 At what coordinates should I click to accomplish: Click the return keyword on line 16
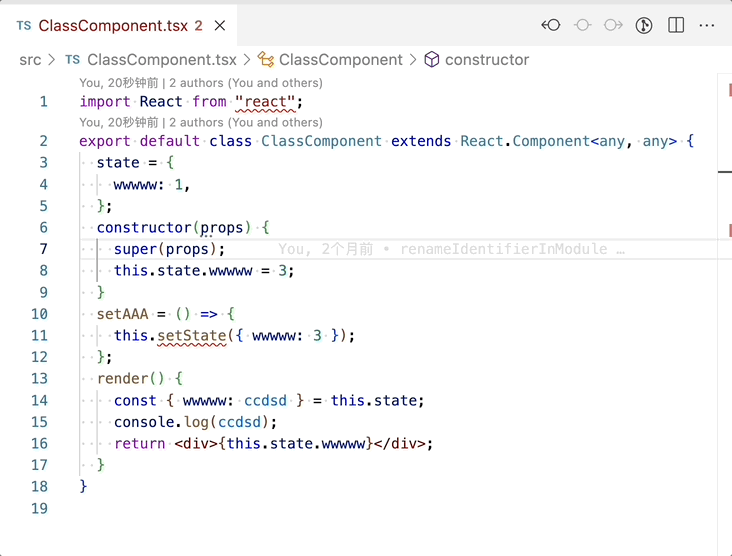click(140, 443)
